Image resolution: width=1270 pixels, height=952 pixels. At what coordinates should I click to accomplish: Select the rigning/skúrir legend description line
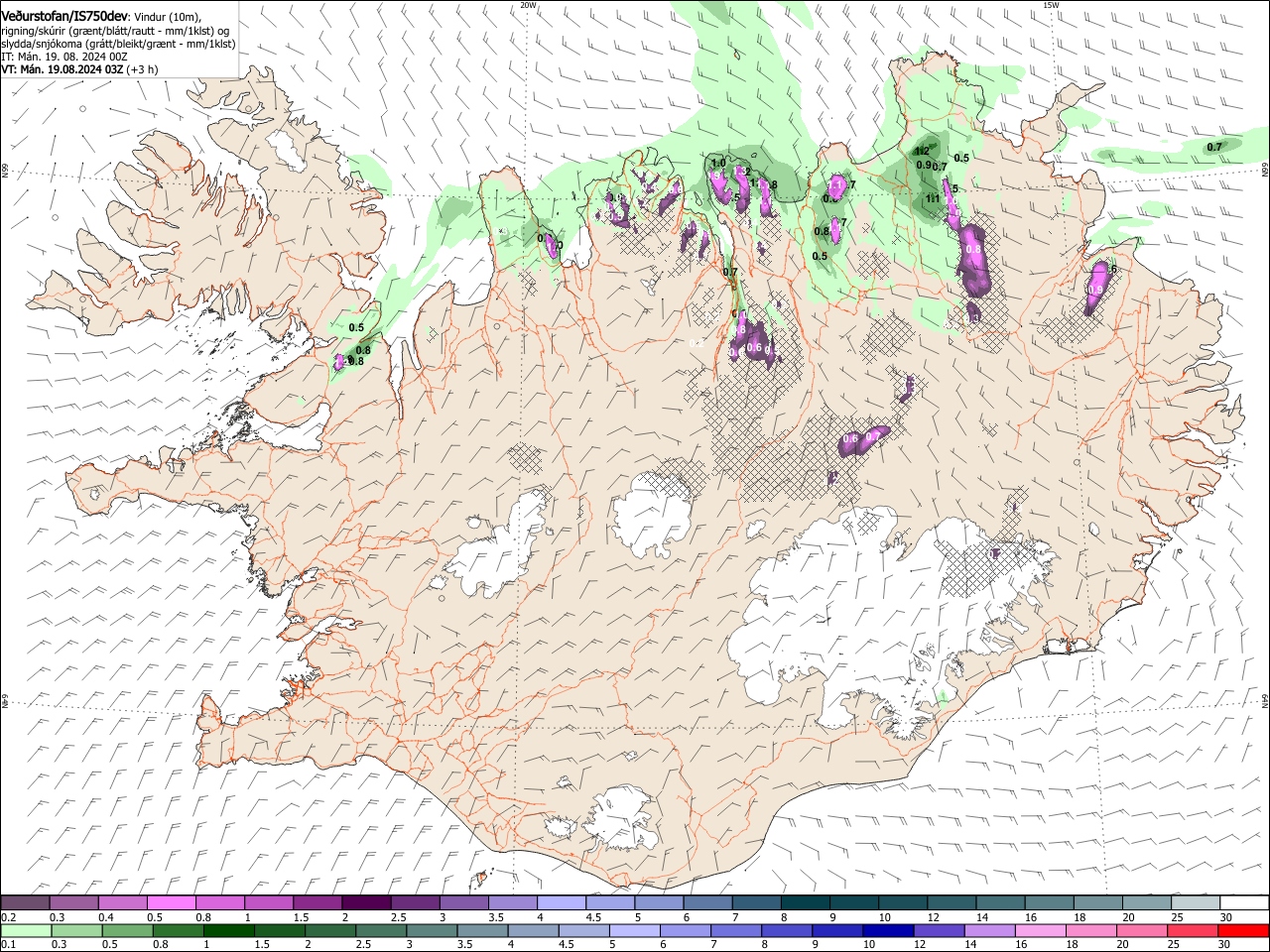pos(115,30)
